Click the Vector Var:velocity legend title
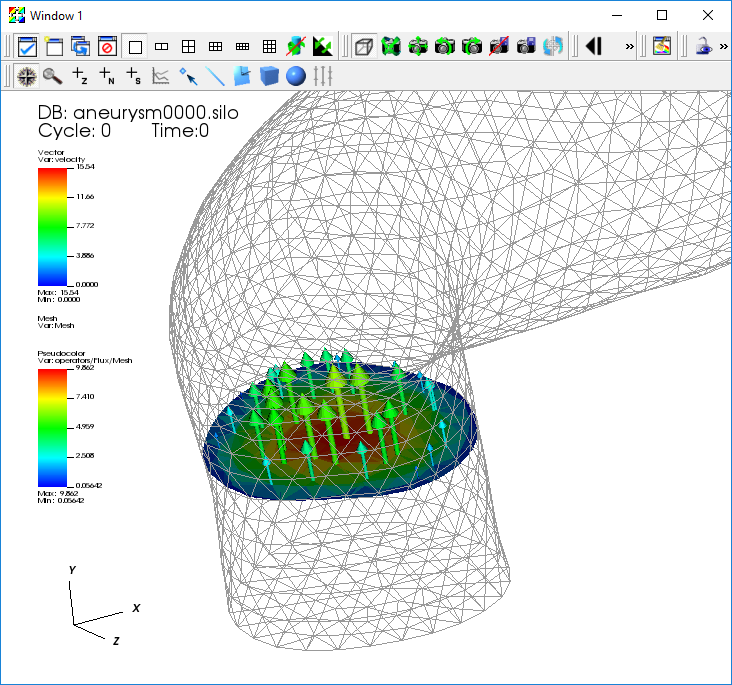This screenshot has width=732, height=685. [62, 156]
